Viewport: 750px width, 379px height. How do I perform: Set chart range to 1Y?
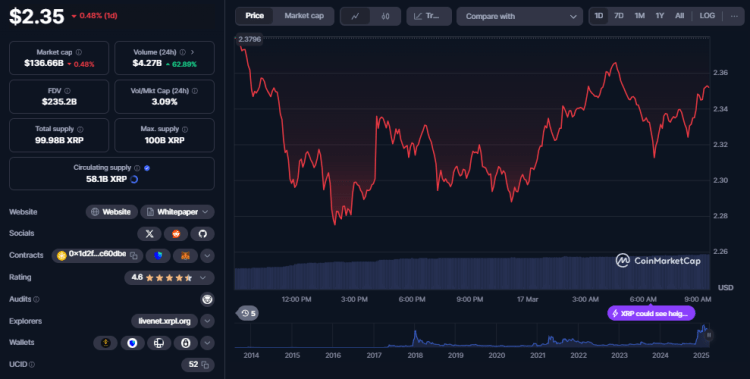(660, 16)
